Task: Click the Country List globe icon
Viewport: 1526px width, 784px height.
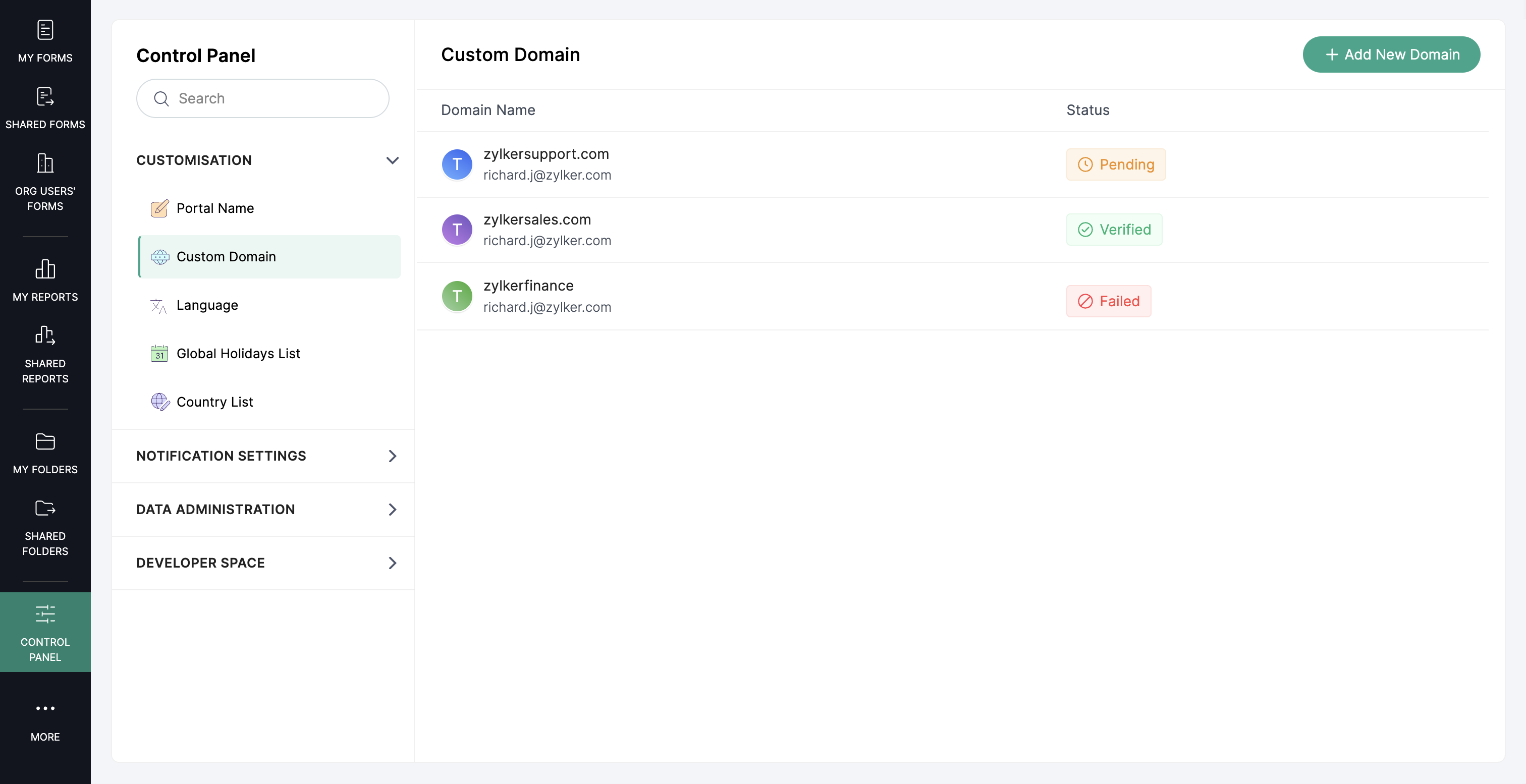Action: (x=160, y=402)
